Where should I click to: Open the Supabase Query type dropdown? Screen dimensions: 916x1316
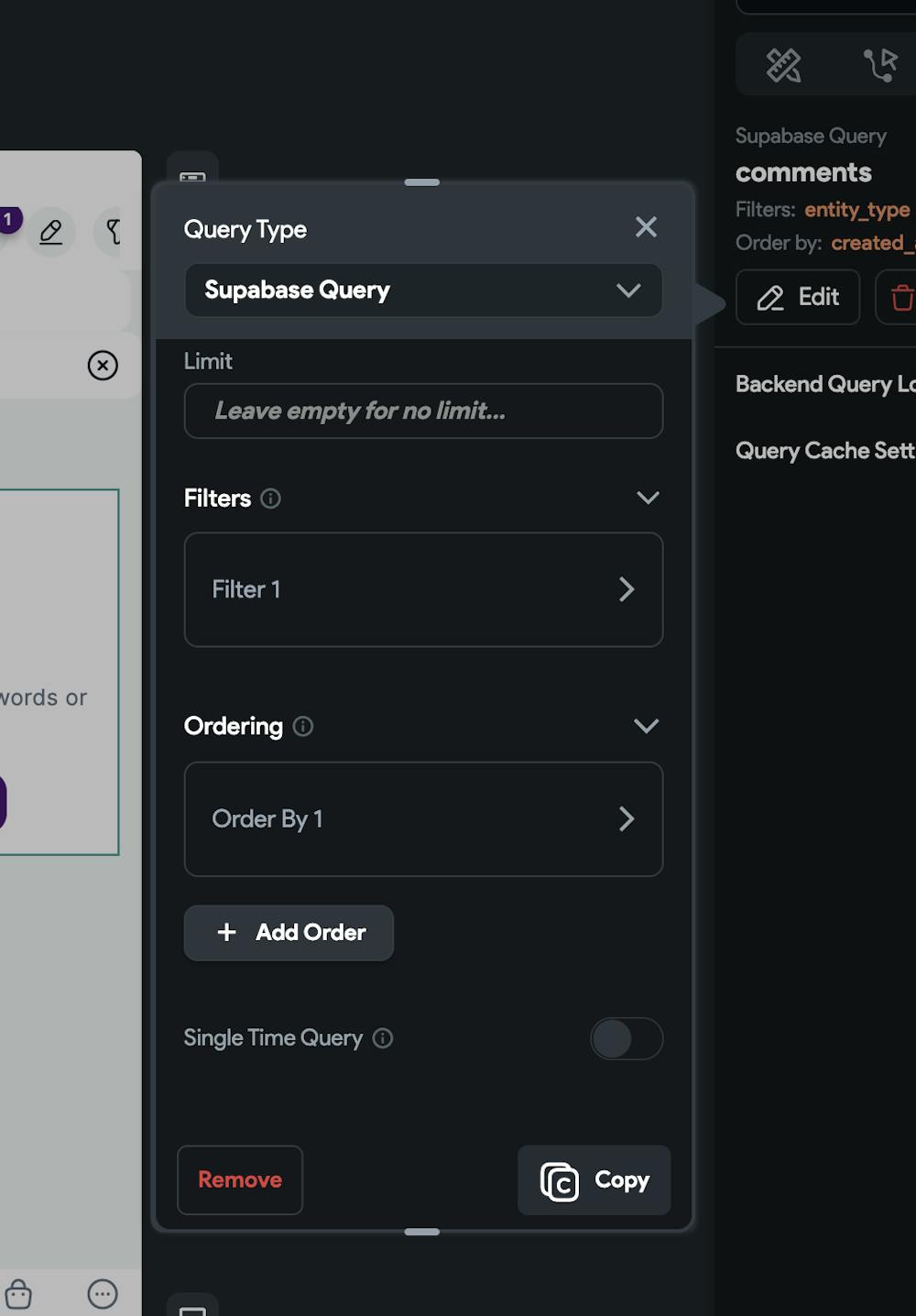point(423,291)
